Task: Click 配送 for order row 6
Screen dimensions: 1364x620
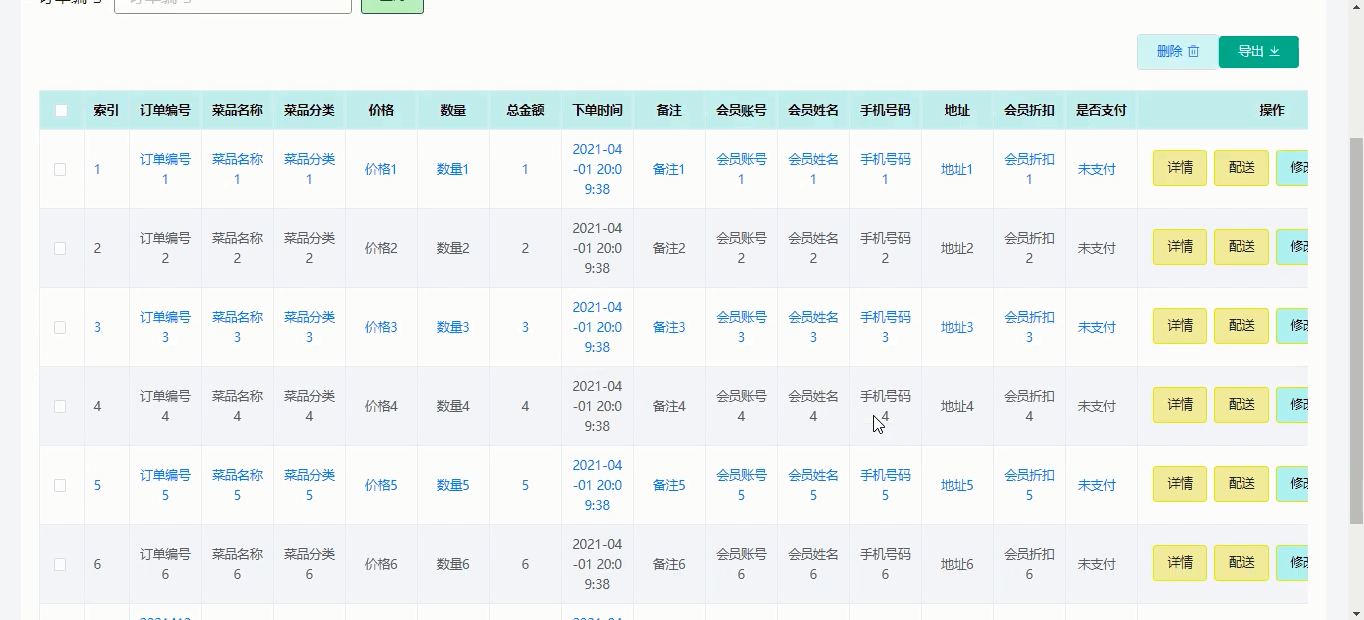Action: point(1241,563)
